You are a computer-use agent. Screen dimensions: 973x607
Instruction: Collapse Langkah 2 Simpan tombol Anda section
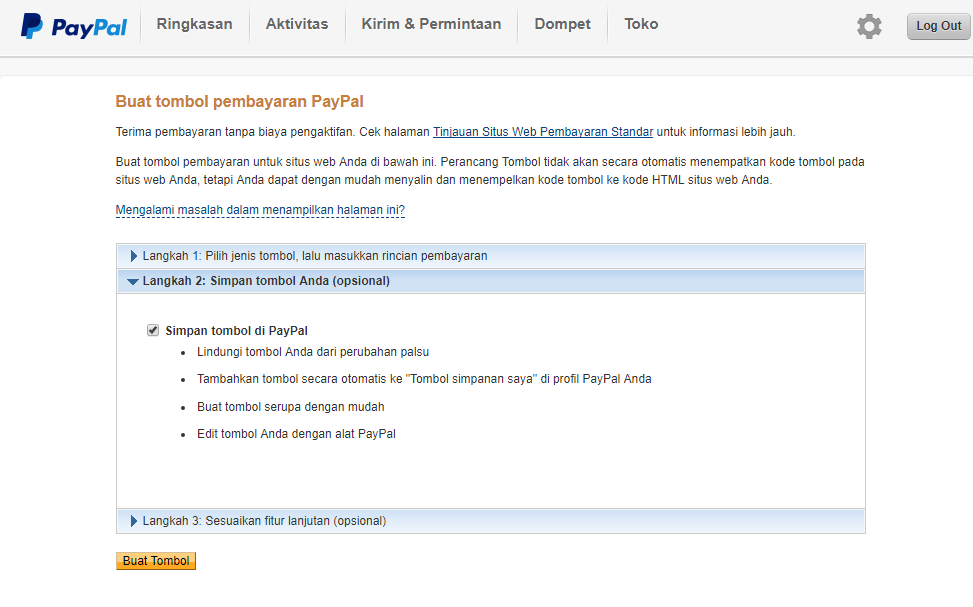[x=490, y=281]
